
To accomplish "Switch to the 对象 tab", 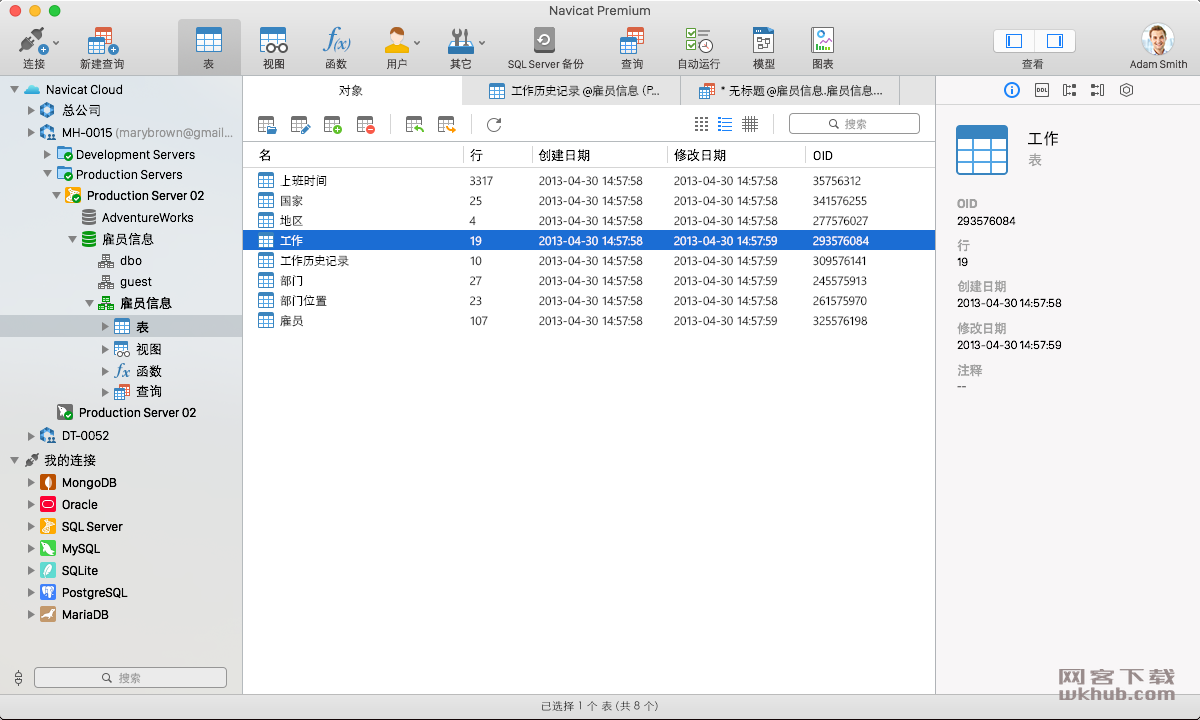I will pos(351,91).
